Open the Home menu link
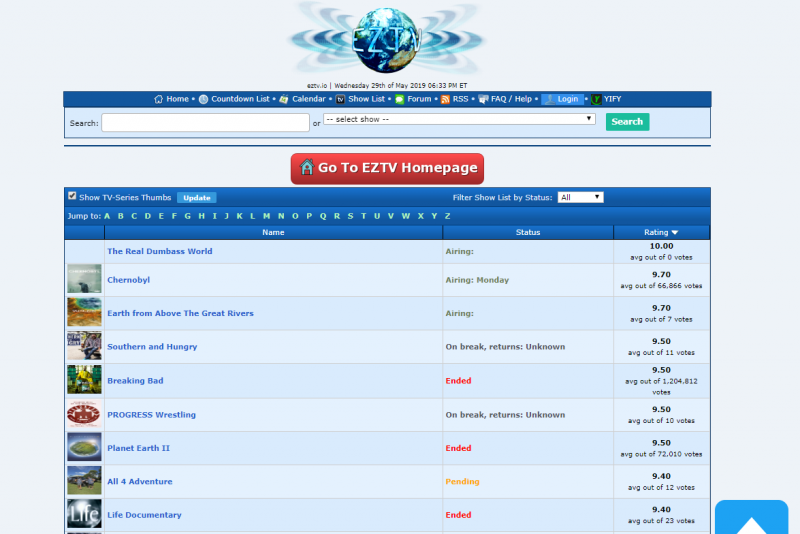Viewport: 800px width, 534px height. [x=178, y=99]
